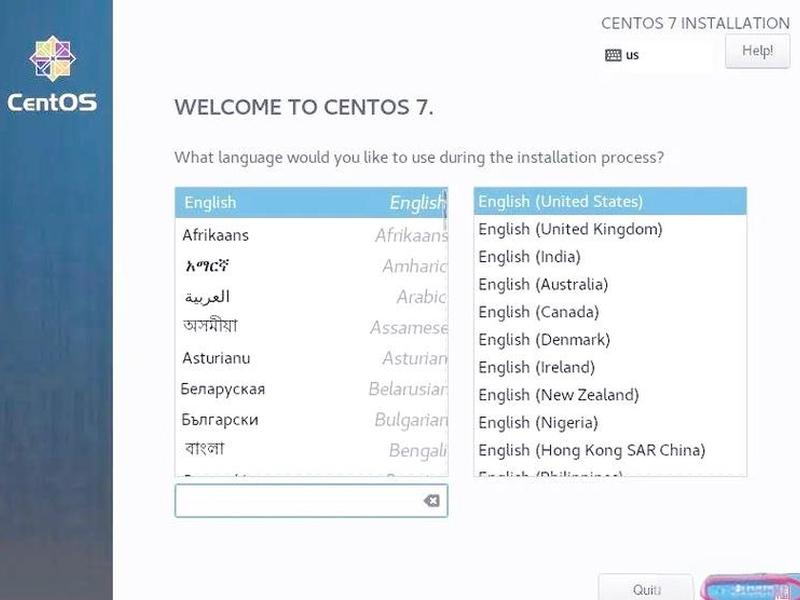This screenshot has width=800, height=600.
Task: Click the CentOS logo
Action: (52, 73)
